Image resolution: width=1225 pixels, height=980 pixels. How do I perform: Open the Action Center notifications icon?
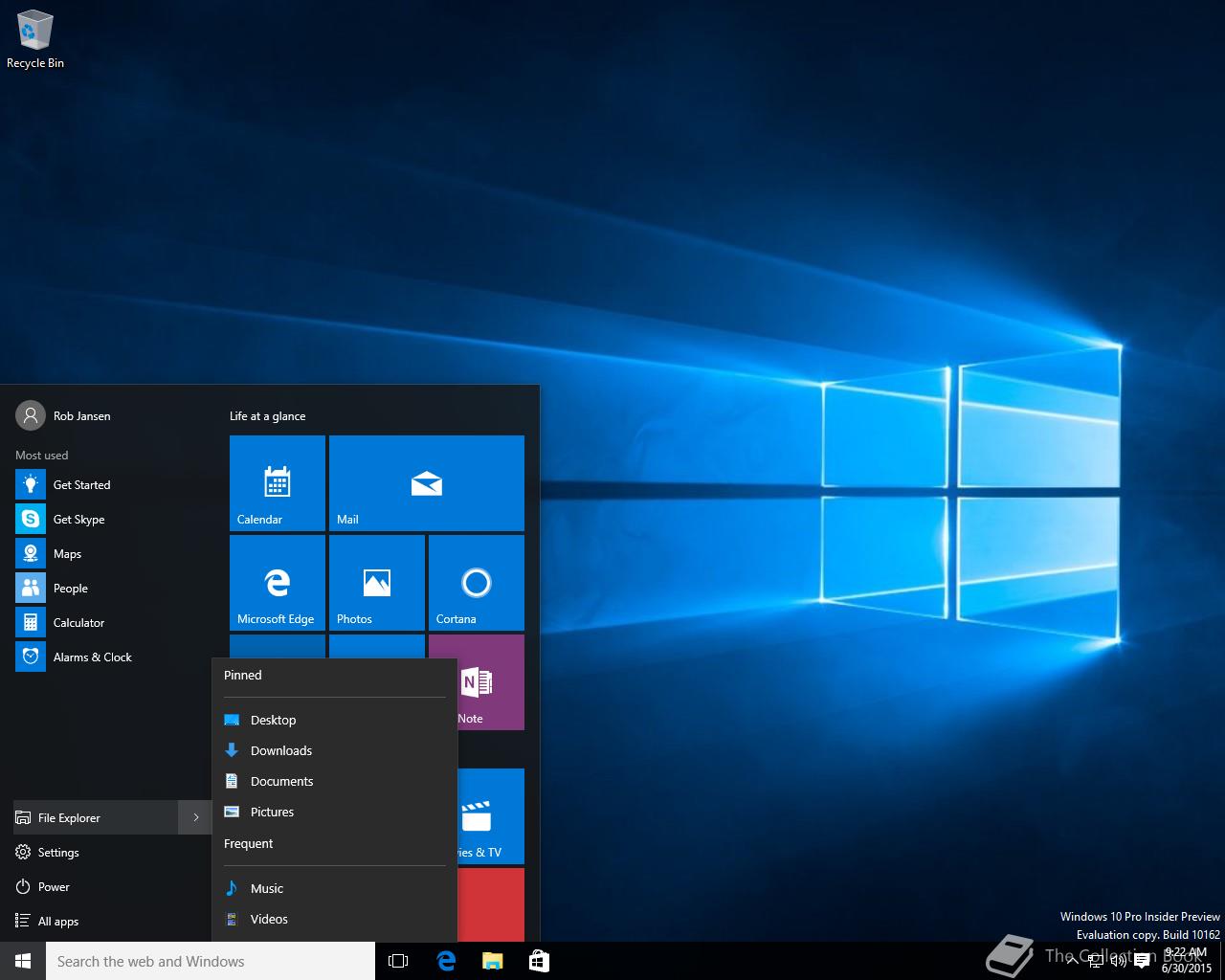point(1142,961)
